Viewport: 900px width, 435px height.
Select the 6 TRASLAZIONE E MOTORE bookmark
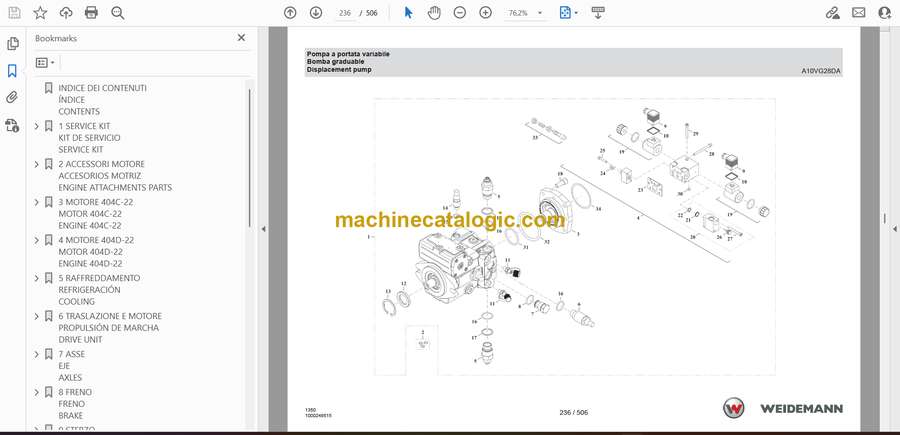coord(110,328)
